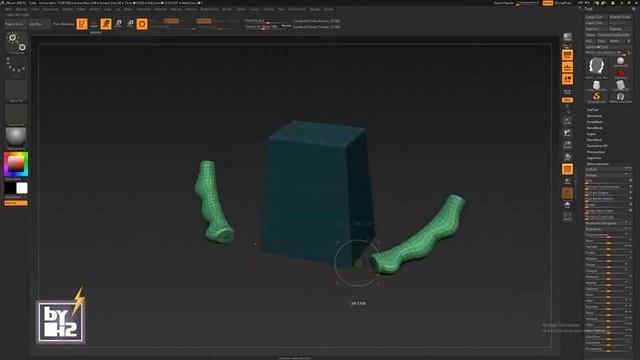Click the right-shelf Rotate view icon

567,157
